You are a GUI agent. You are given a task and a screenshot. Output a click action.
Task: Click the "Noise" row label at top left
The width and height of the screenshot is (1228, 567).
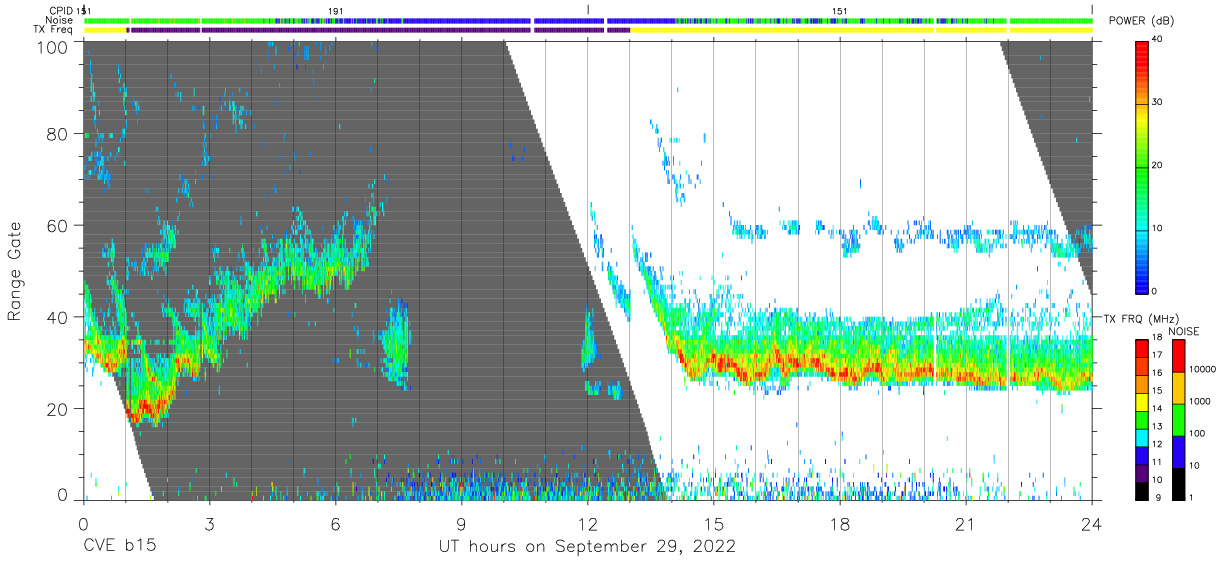click(61, 20)
